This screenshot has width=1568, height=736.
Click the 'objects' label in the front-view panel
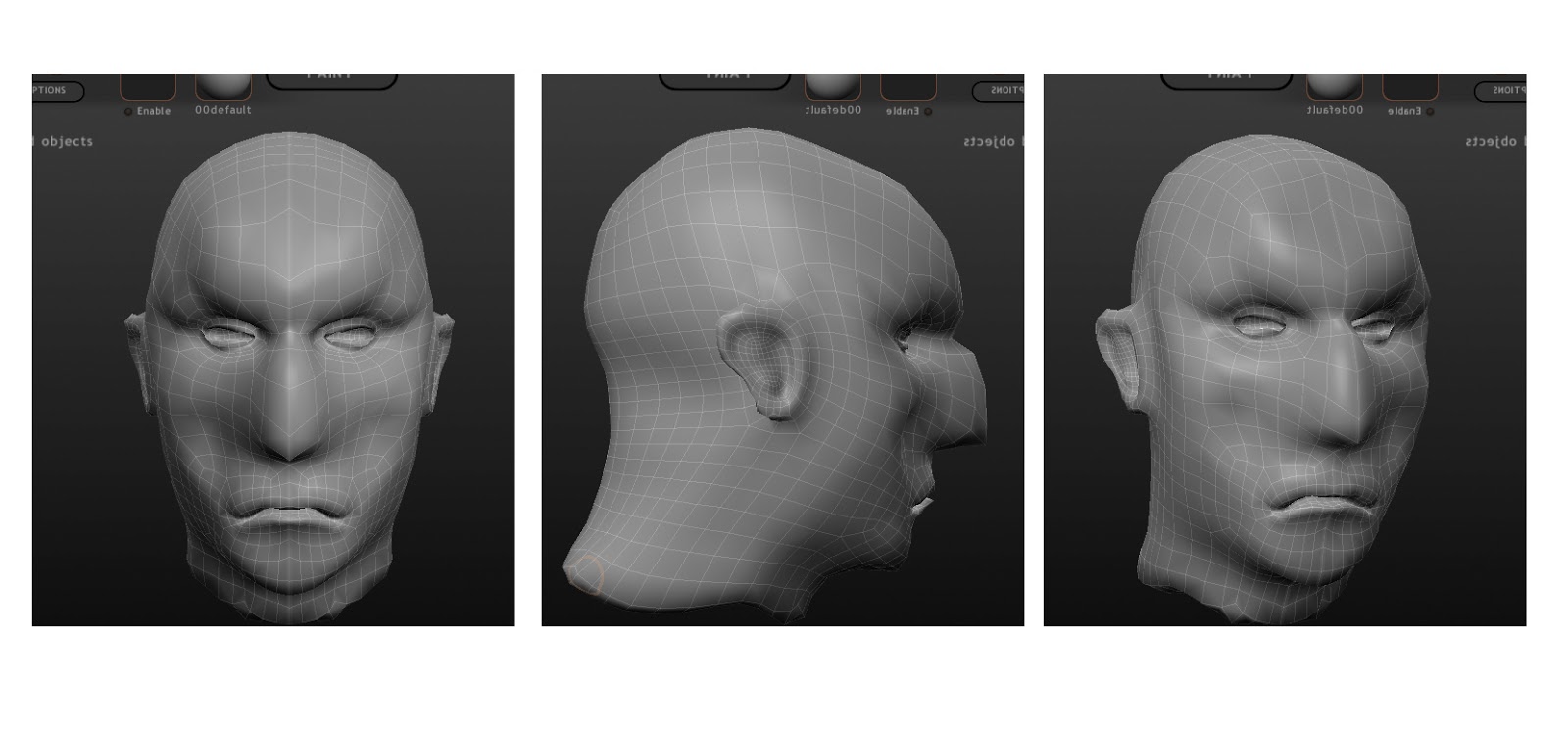point(67,142)
